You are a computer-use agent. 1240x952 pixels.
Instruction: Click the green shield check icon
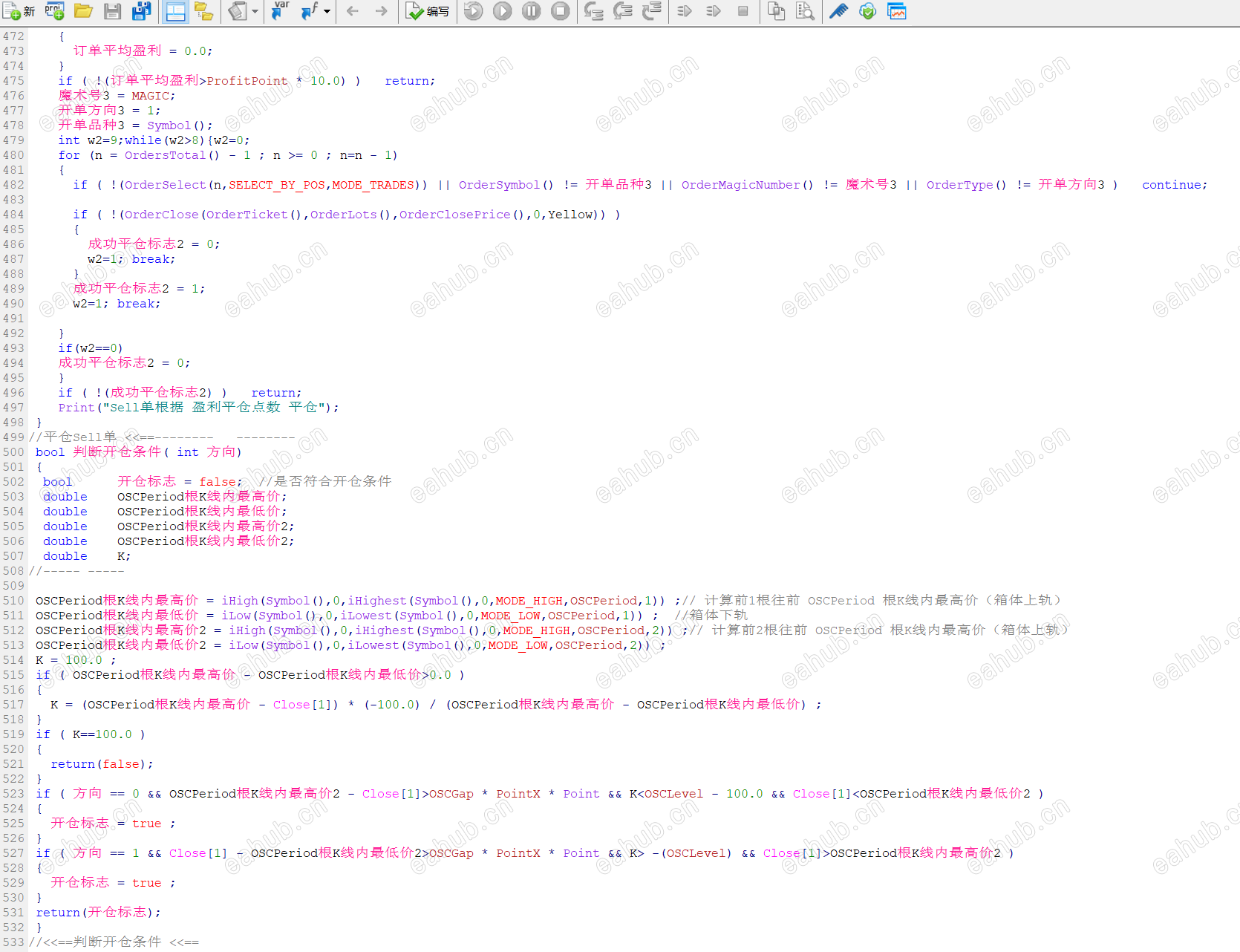(867, 11)
